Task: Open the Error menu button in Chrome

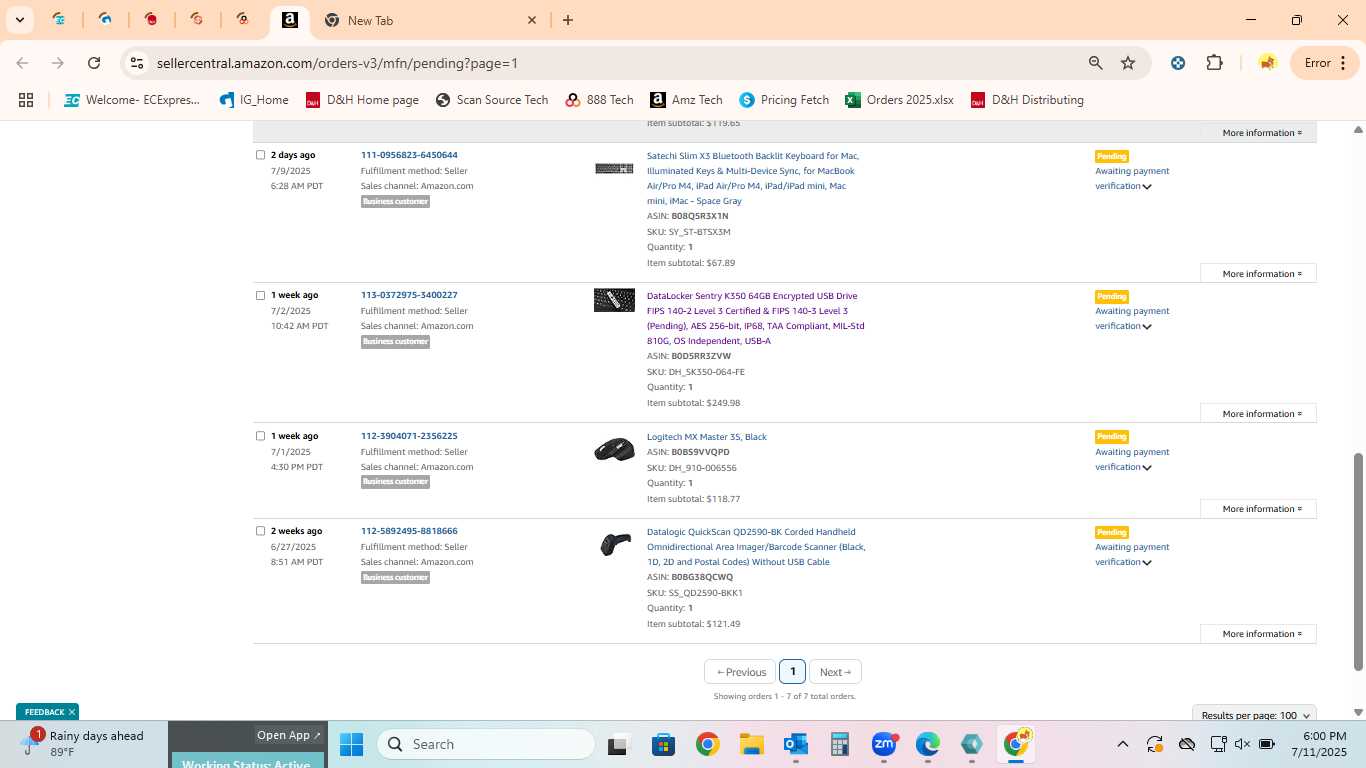Action: tap(1326, 63)
